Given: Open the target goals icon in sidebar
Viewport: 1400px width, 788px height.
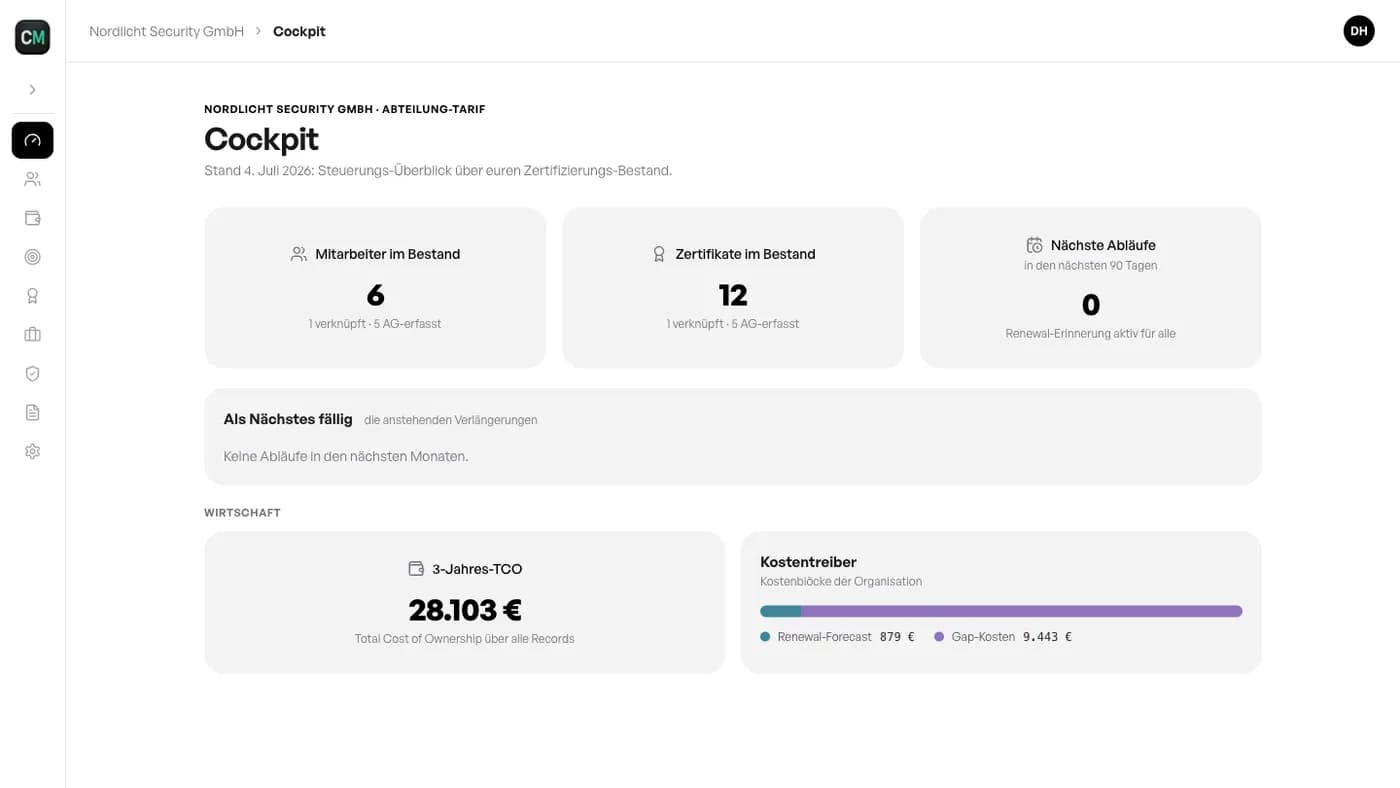Looking at the screenshot, I should point(32,257).
